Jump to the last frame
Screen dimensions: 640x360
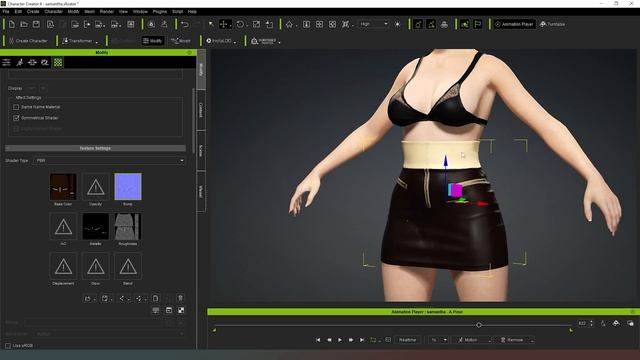coord(362,340)
